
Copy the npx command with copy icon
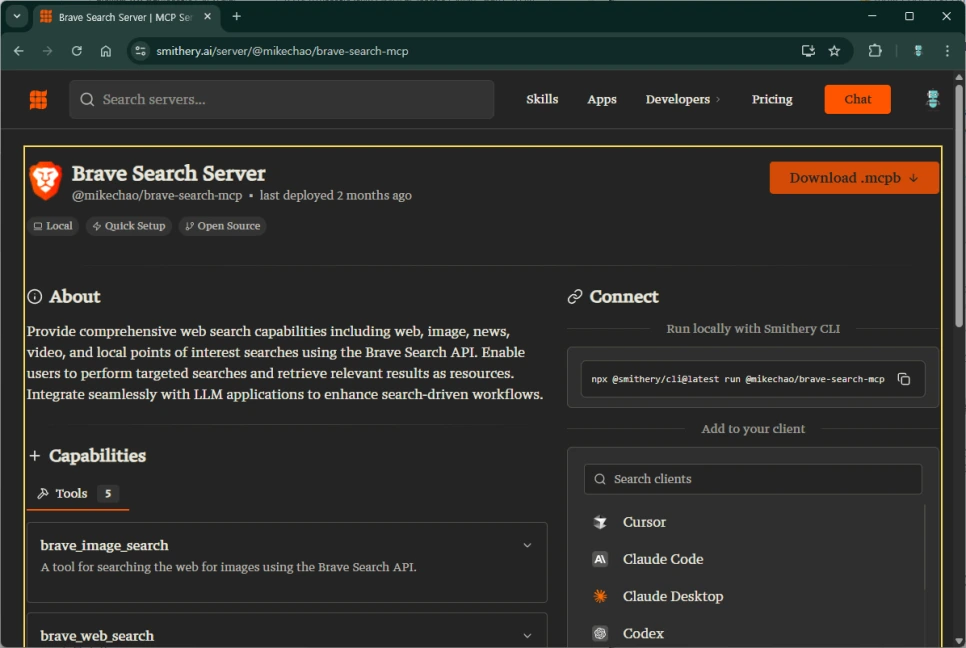[904, 379]
